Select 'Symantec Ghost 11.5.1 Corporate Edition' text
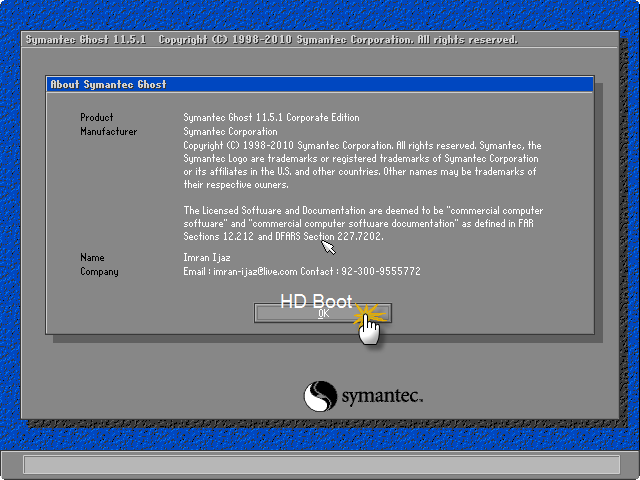Screen dimensions: 640x480 271,118
